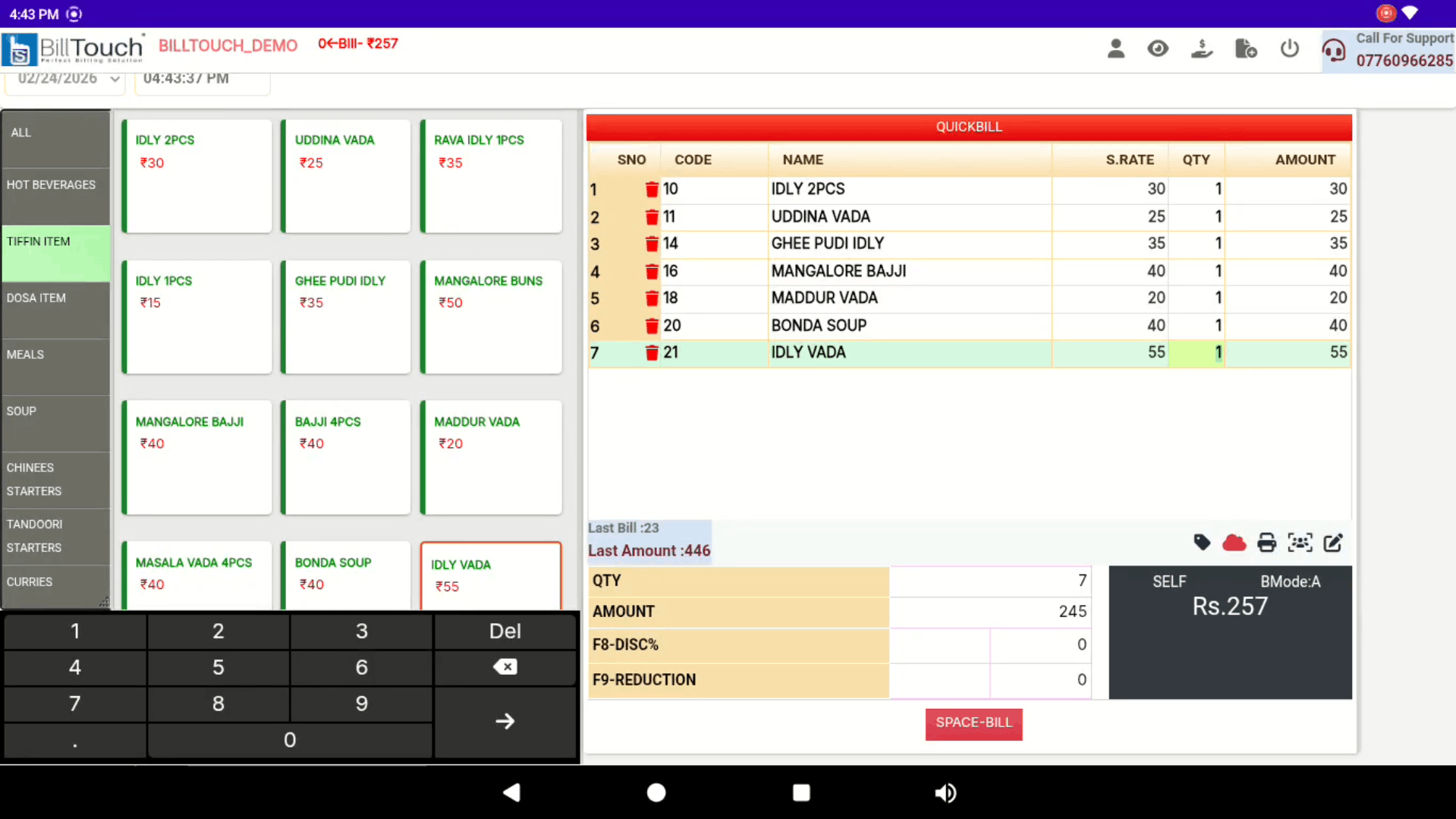Screen dimensions: 1456x819
Task: Click the highlighted QTY cell for IDLY VADA
Action: [x=1196, y=353]
